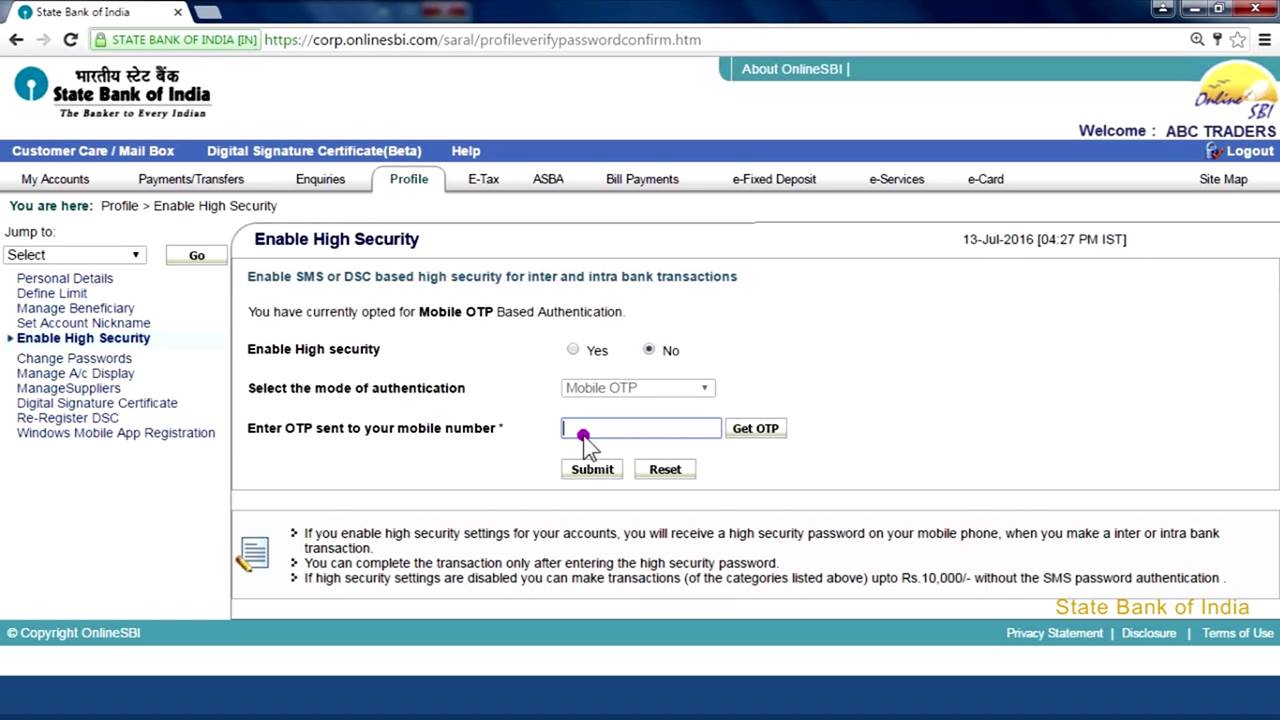Click the browser address bar URL
Image resolution: width=1280 pixels, height=720 pixels.
tap(483, 40)
